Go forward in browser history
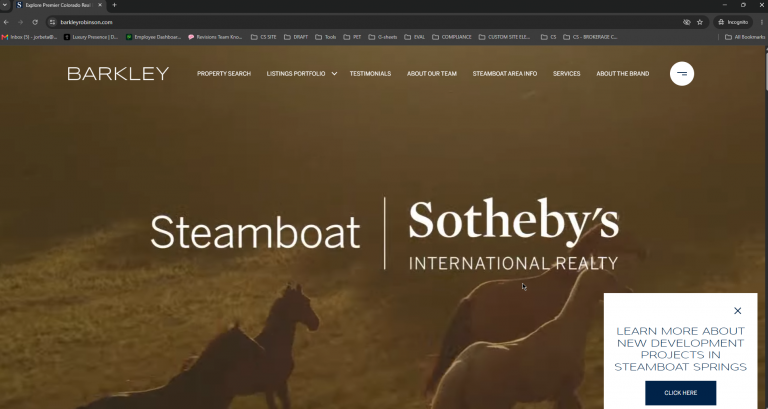 pos(21,22)
